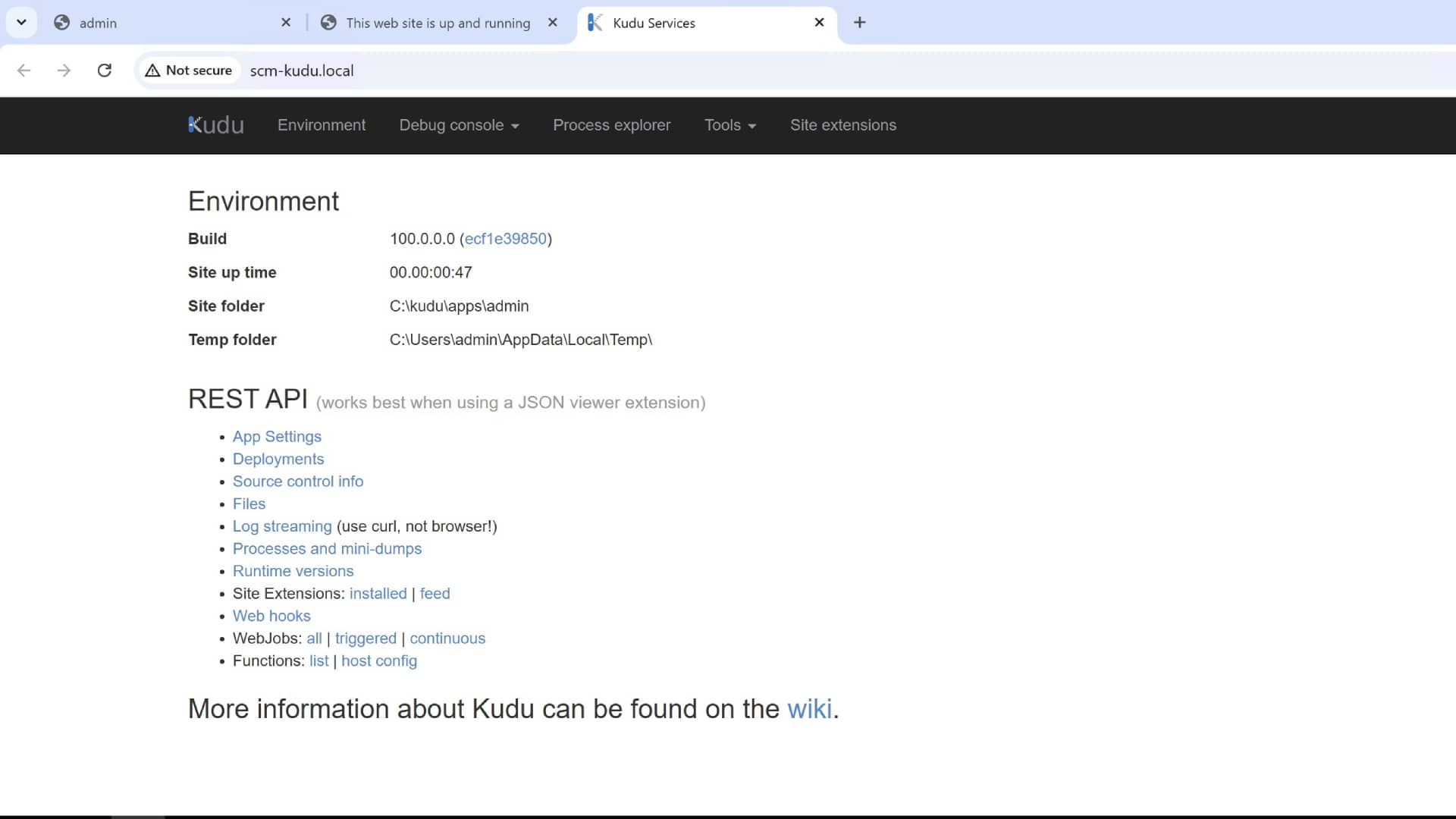This screenshot has width=1456, height=819.
Task: Expand the Tools dropdown menu
Action: [730, 125]
